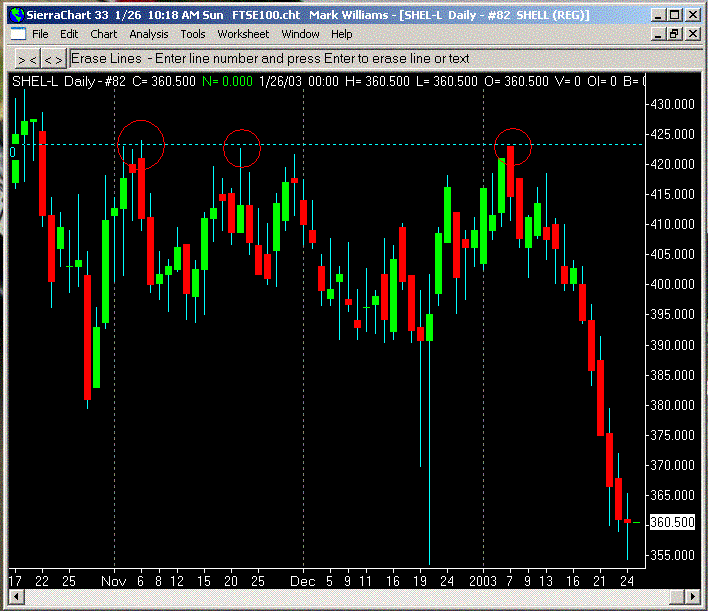The height and width of the screenshot is (611, 708).
Task: Minimize the inner chart window
Action: [658, 34]
